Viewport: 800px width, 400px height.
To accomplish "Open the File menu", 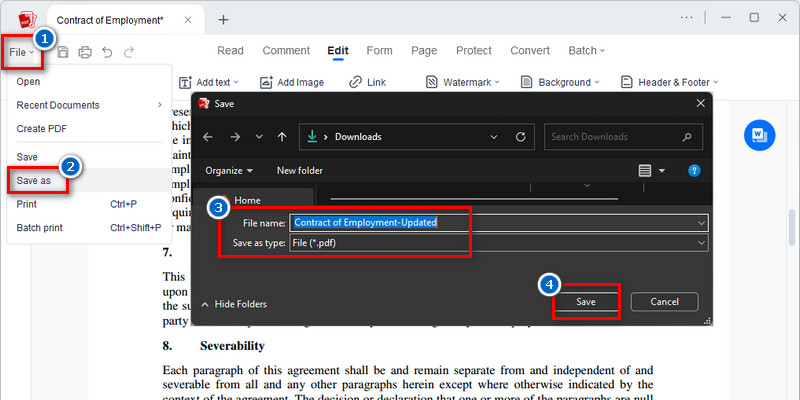I will pyautogui.click(x=21, y=52).
